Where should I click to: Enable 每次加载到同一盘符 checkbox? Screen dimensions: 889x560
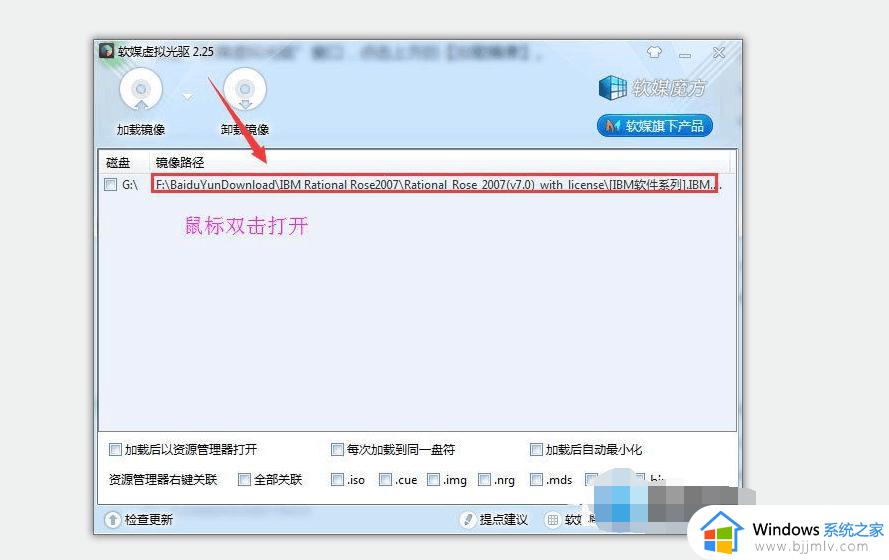point(337,449)
